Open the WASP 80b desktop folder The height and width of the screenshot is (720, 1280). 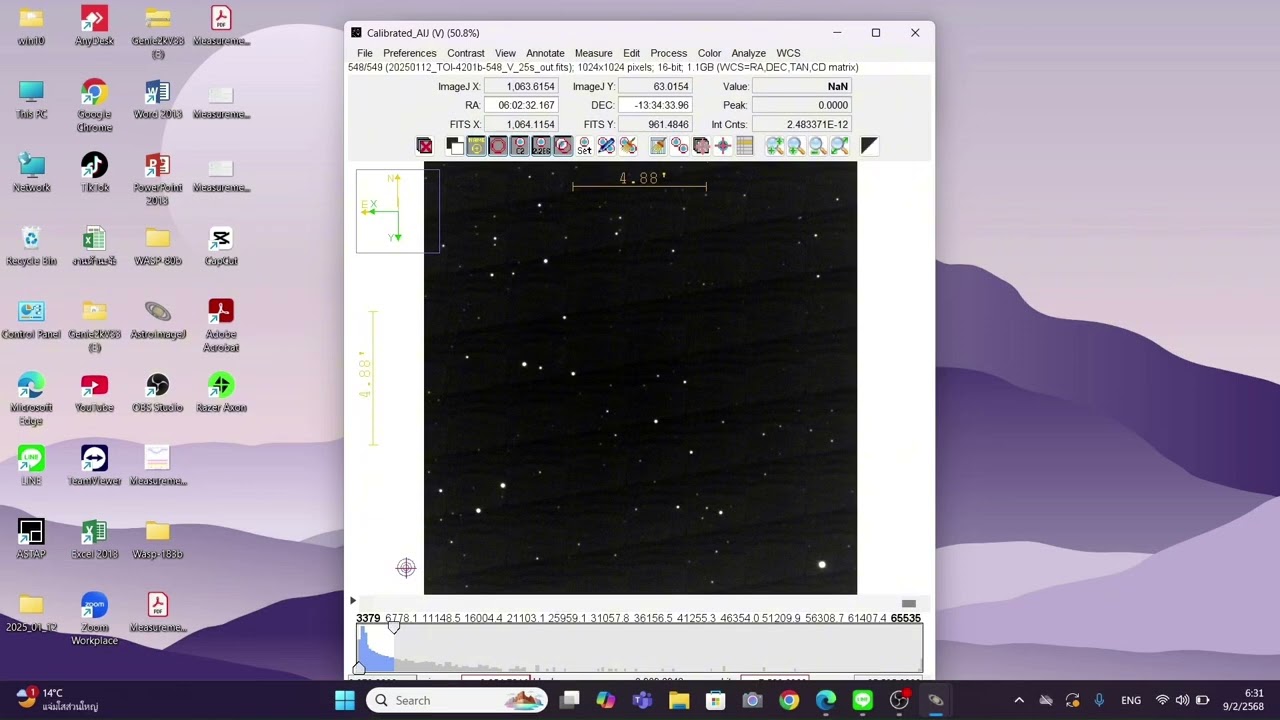pos(157,246)
